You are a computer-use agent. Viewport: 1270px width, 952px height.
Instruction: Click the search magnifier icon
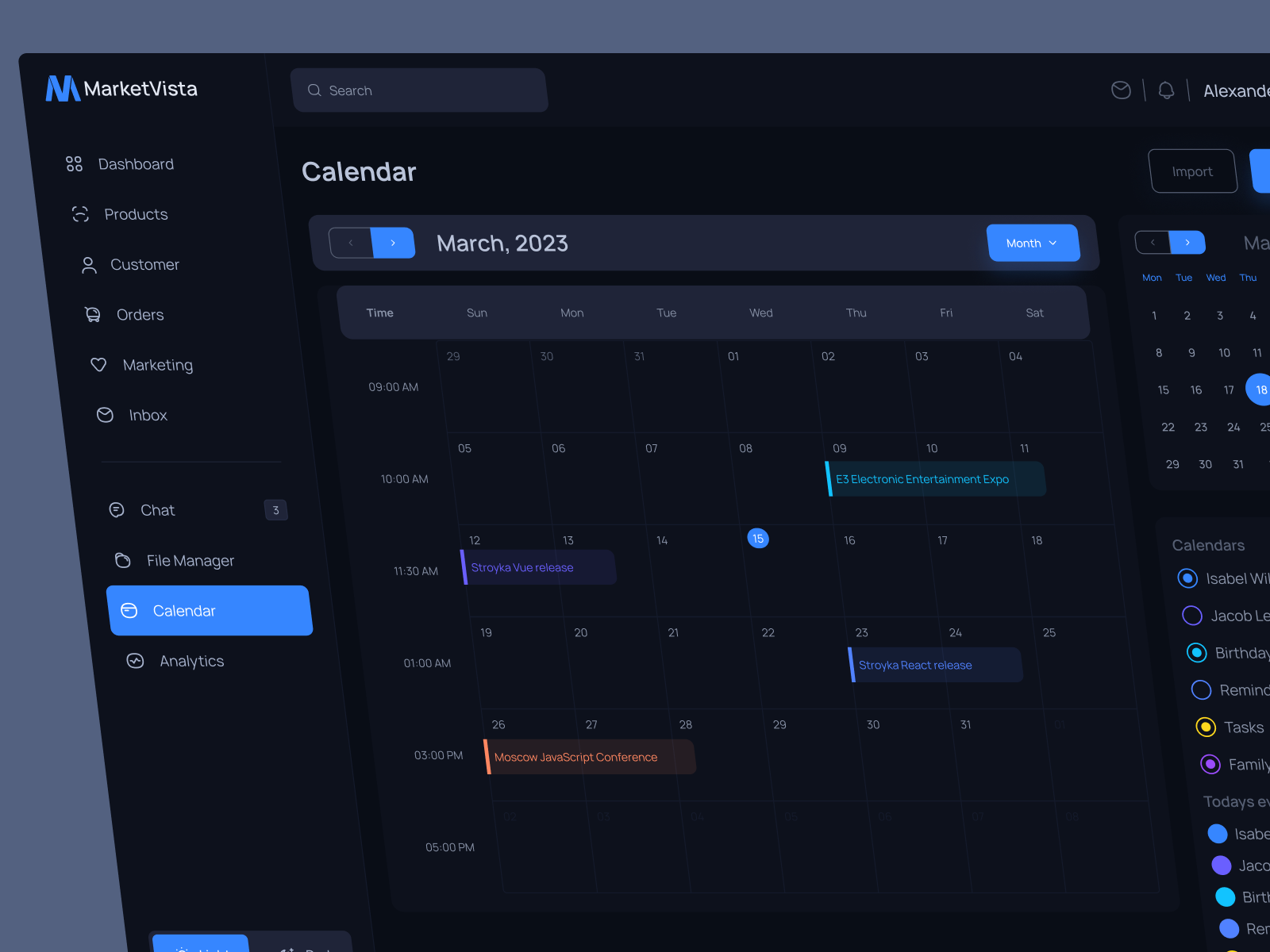click(x=314, y=90)
